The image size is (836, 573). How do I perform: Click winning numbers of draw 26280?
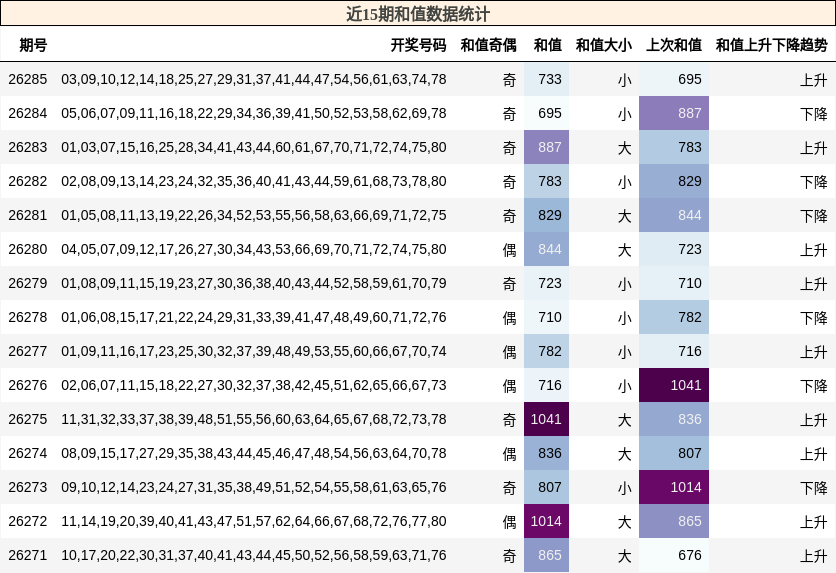(x=254, y=249)
